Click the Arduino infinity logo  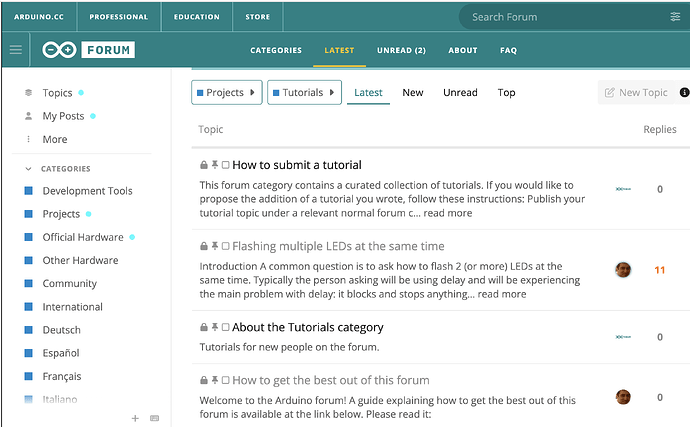click(59, 50)
